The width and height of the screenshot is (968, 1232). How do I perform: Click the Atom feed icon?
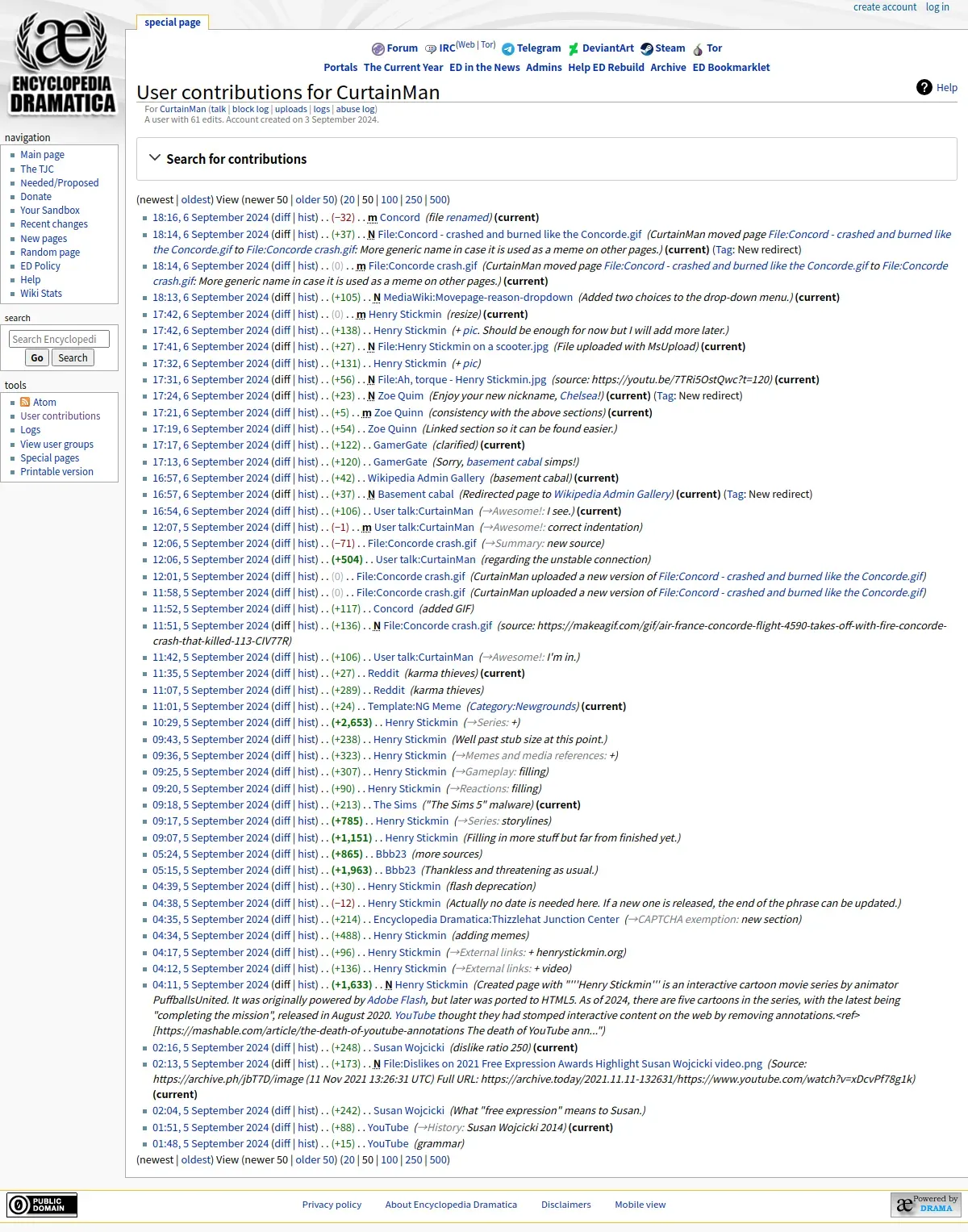point(25,402)
